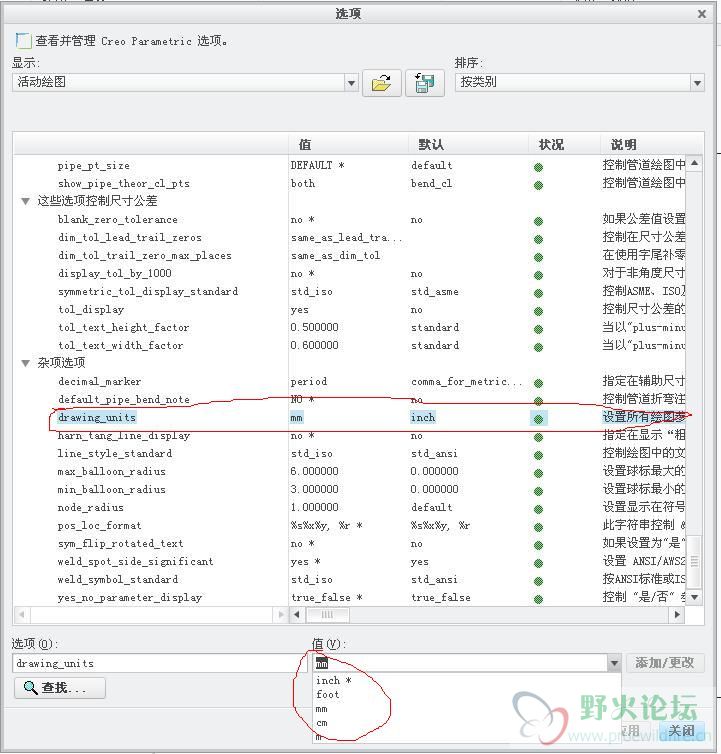Collapse the miscellaneous options (杂项选项) group
Viewport: 721px width, 754px height.
point(26,364)
